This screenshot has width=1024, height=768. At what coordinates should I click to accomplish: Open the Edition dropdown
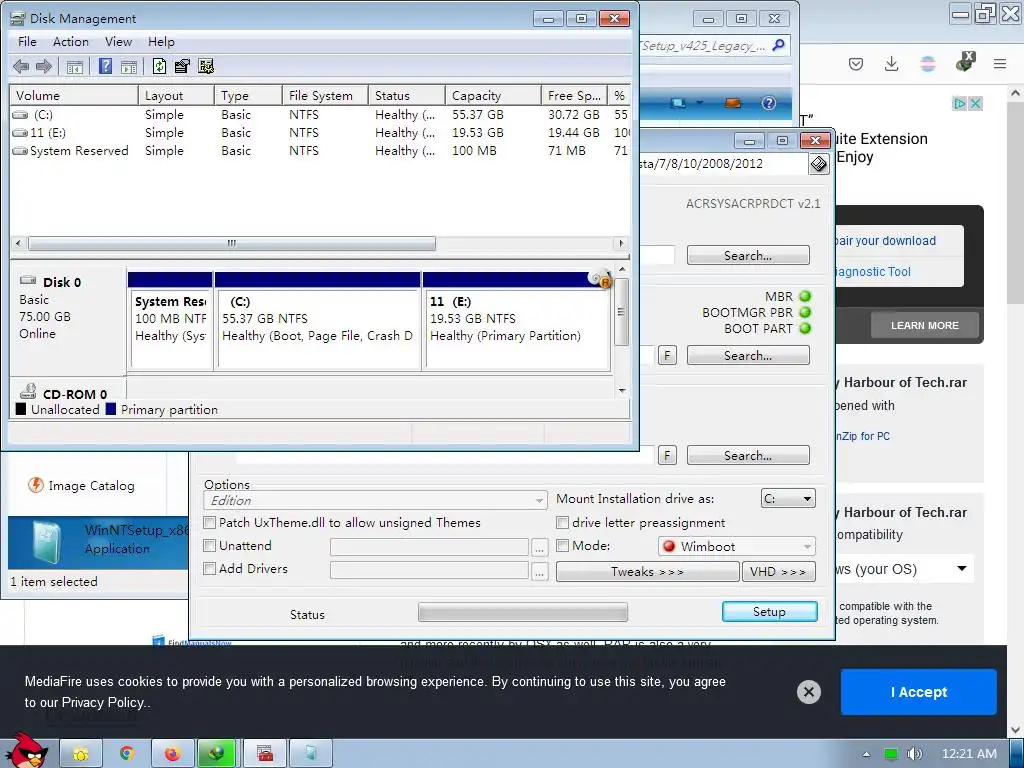[376, 500]
